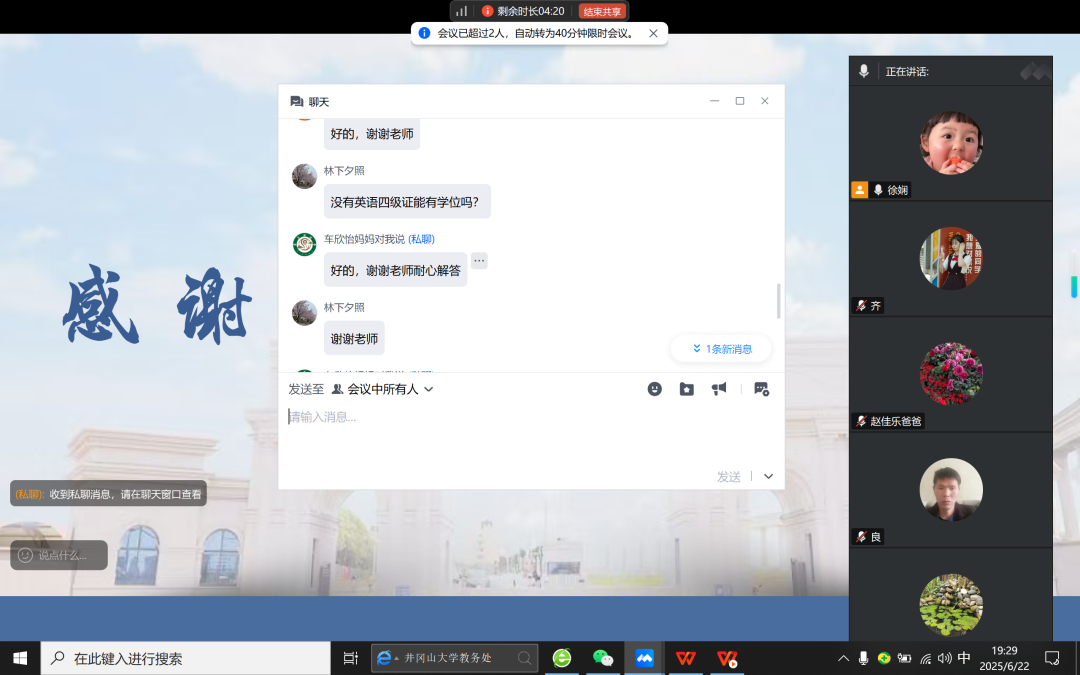Screen dimensions: 1080x675
Task: Toggle Chinese input mode indicator in tray
Action: [964, 658]
